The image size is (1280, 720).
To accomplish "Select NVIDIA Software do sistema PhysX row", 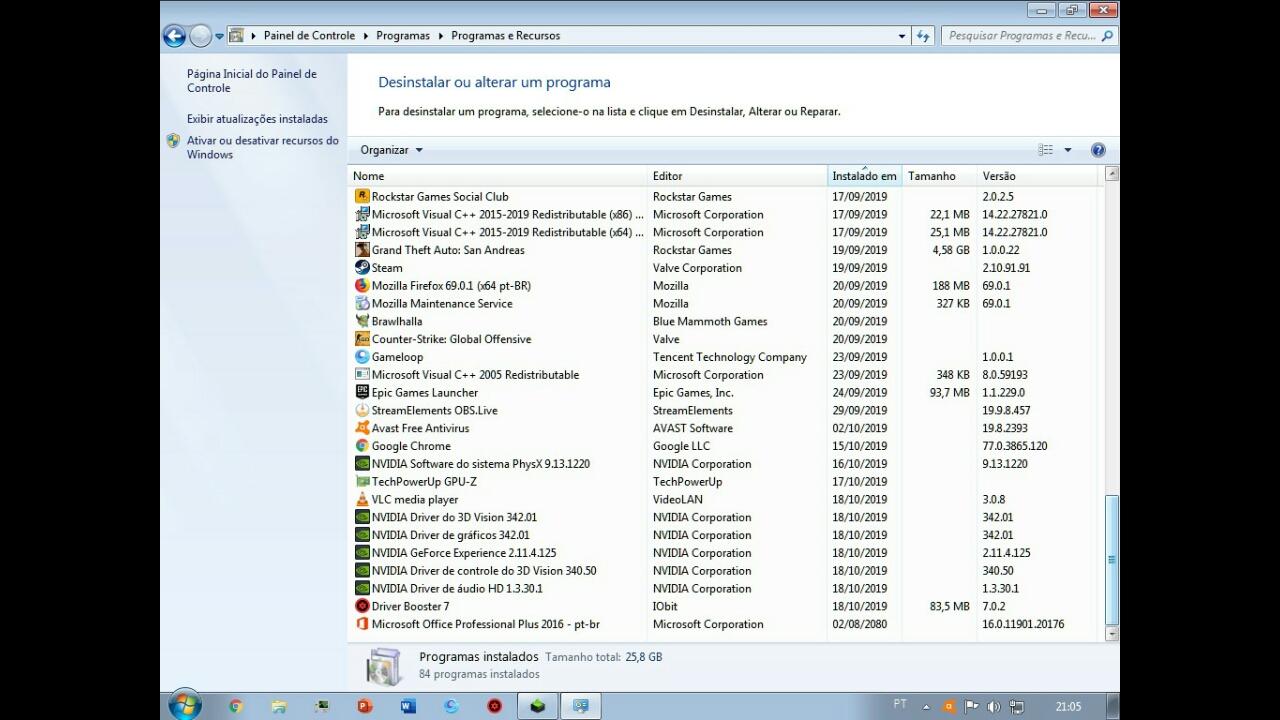I will pyautogui.click(x=725, y=464).
